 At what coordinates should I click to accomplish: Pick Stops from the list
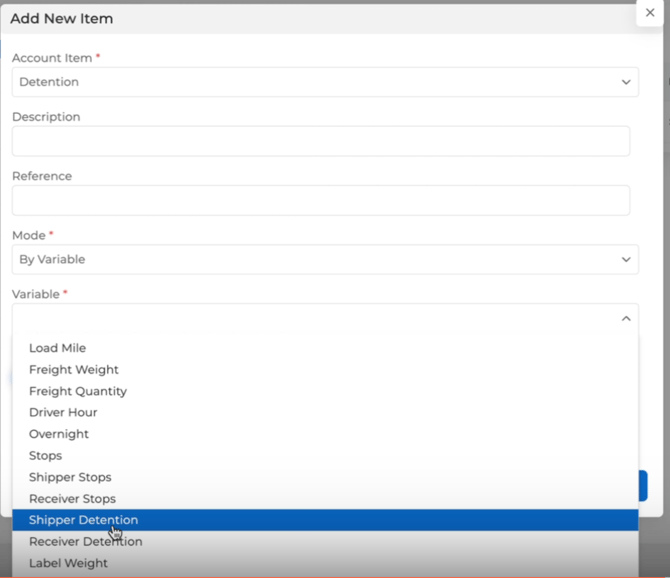(46, 456)
